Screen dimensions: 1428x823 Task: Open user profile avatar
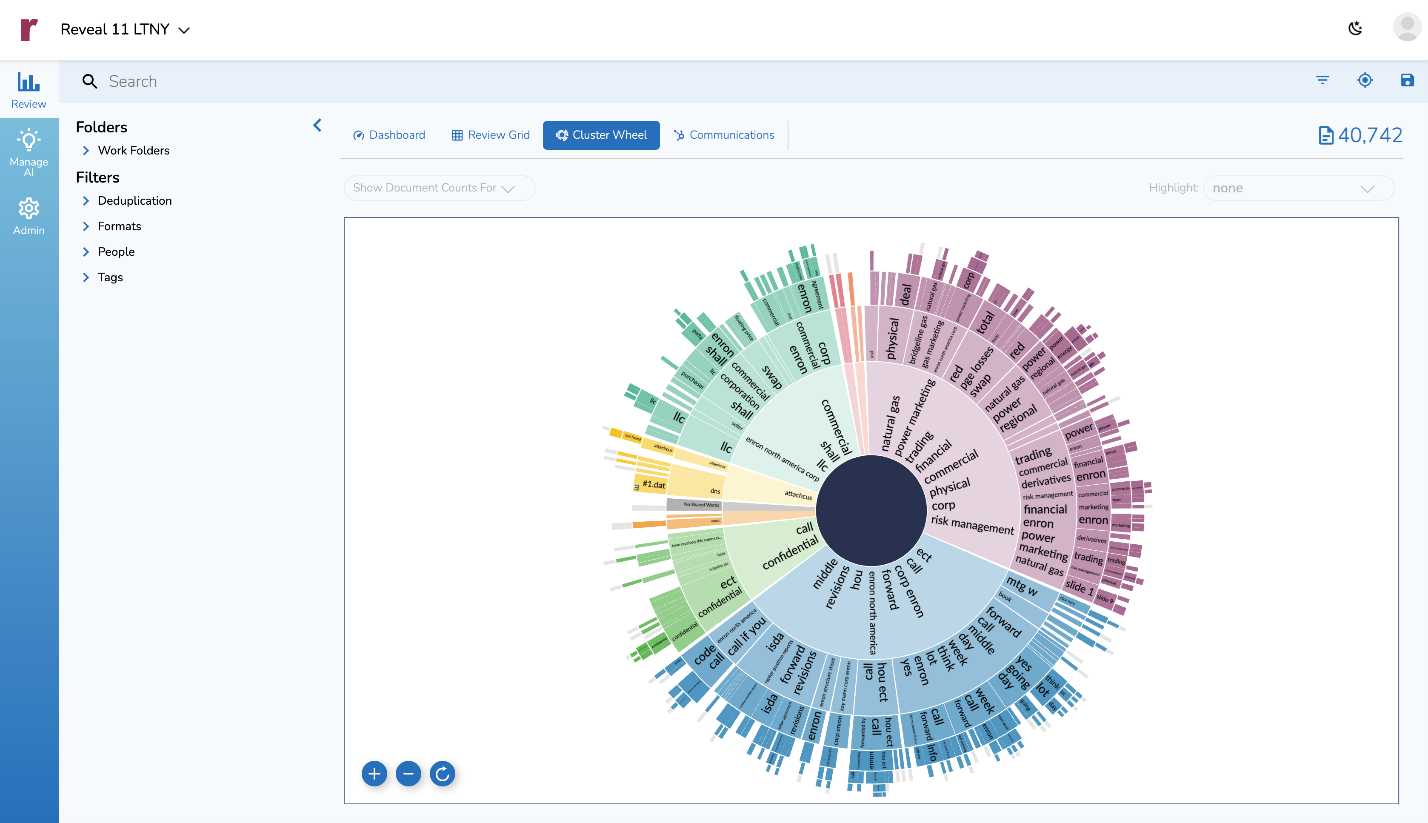[x=1407, y=27]
